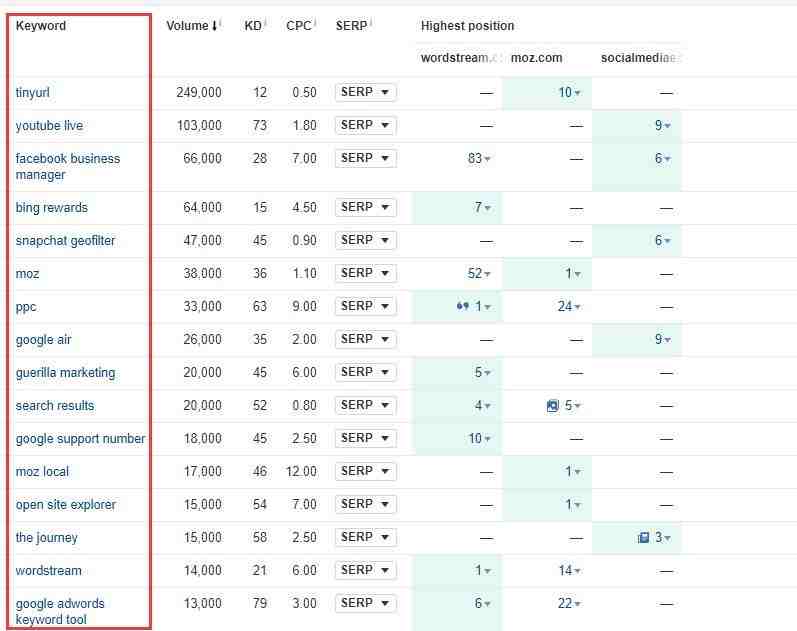Open SERP dropdown for facebook business manager
797x631 pixels.
click(365, 158)
